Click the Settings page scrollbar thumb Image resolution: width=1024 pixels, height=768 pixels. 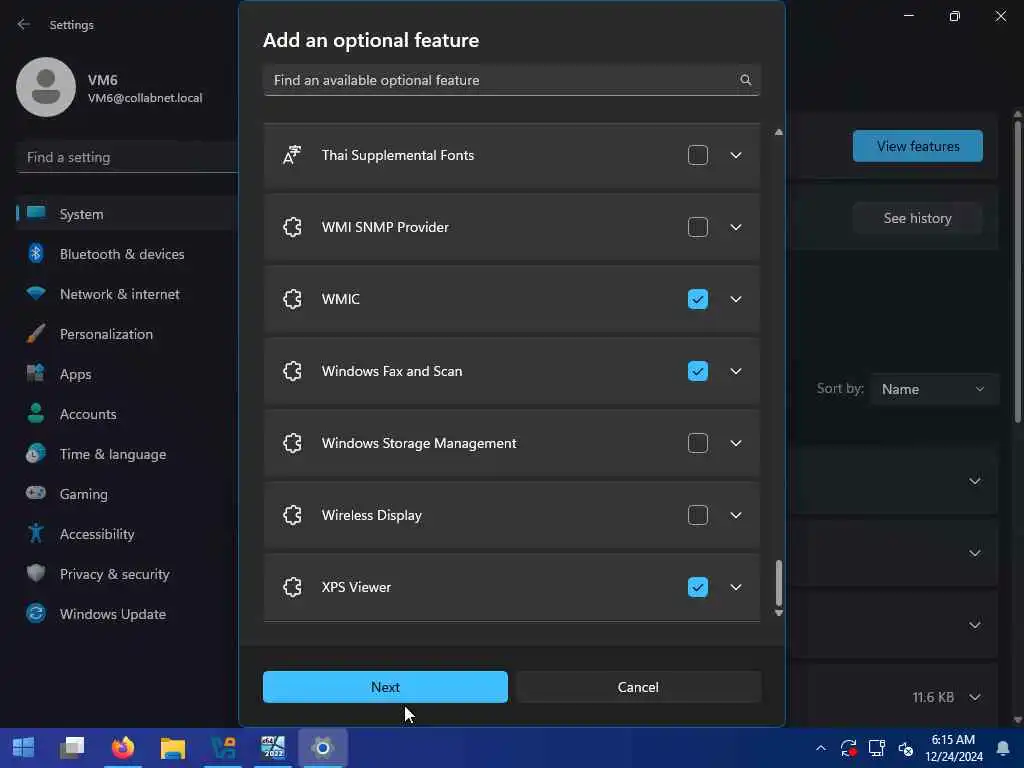point(1017,270)
